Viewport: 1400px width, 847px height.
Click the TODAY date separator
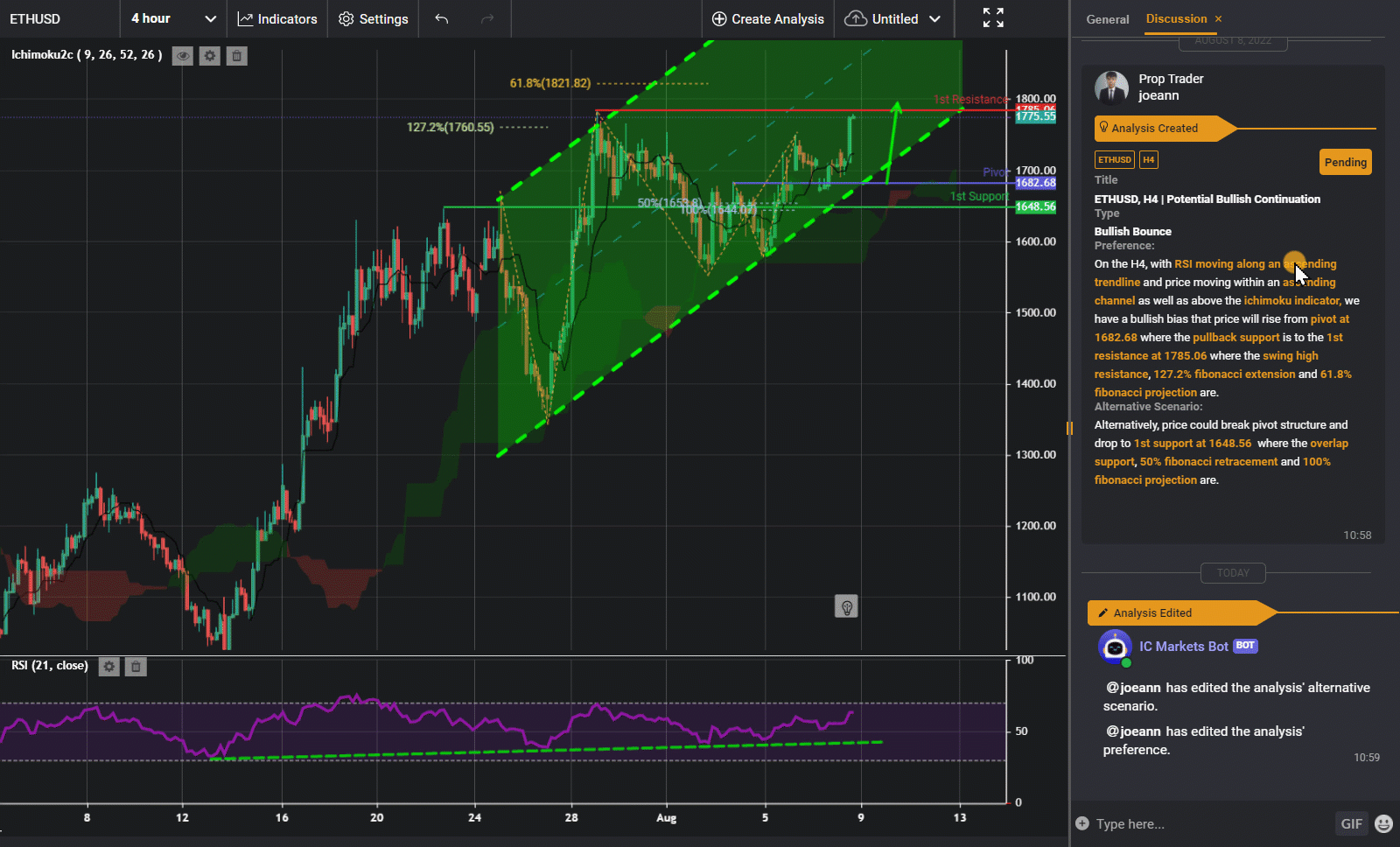coord(1233,573)
